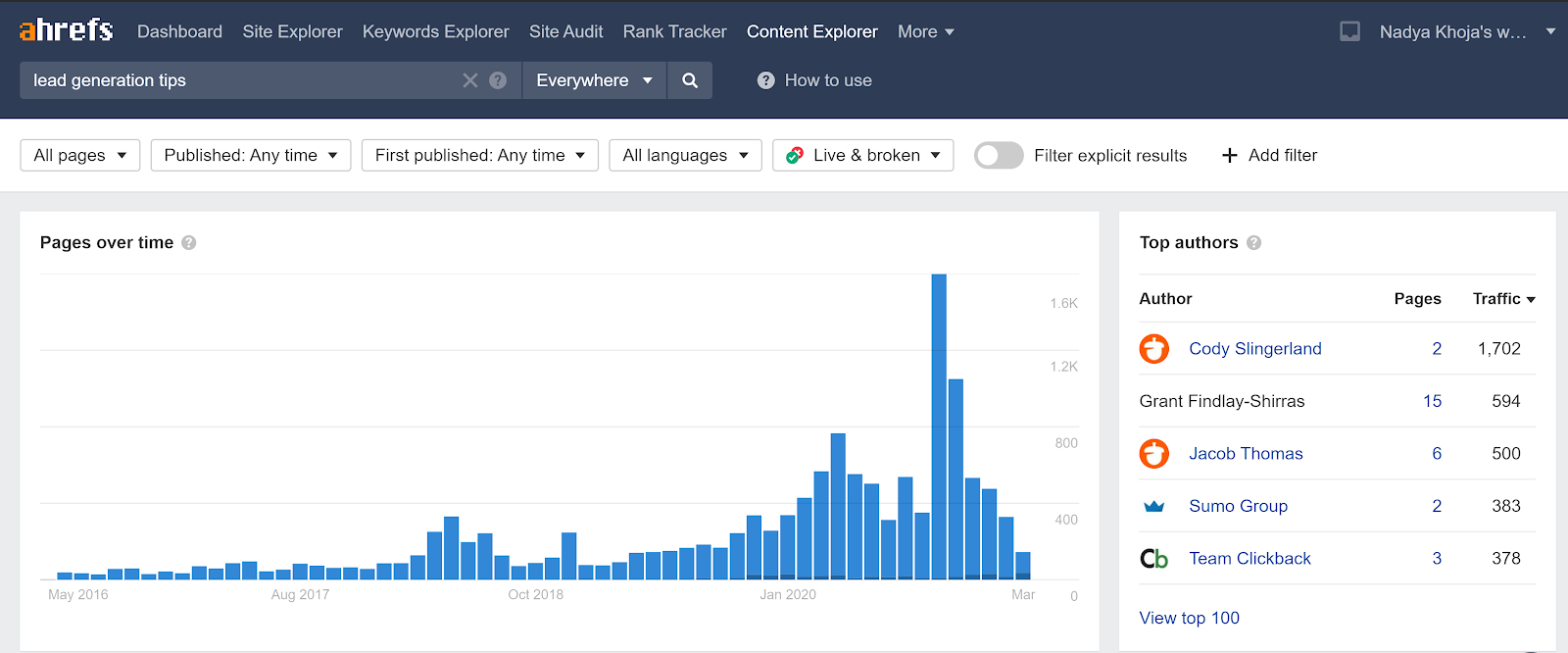Open Rank Tracker
This screenshot has width=1568, height=653.
click(x=675, y=31)
